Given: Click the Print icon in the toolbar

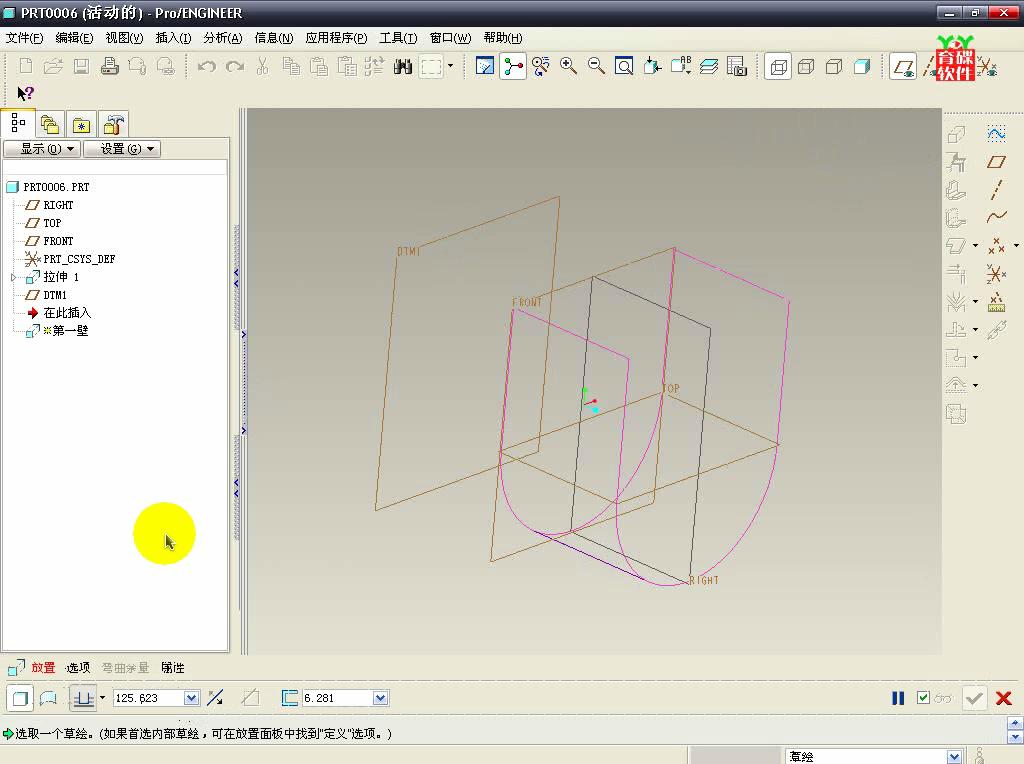Looking at the screenshot, I should [x=110, y=66].
